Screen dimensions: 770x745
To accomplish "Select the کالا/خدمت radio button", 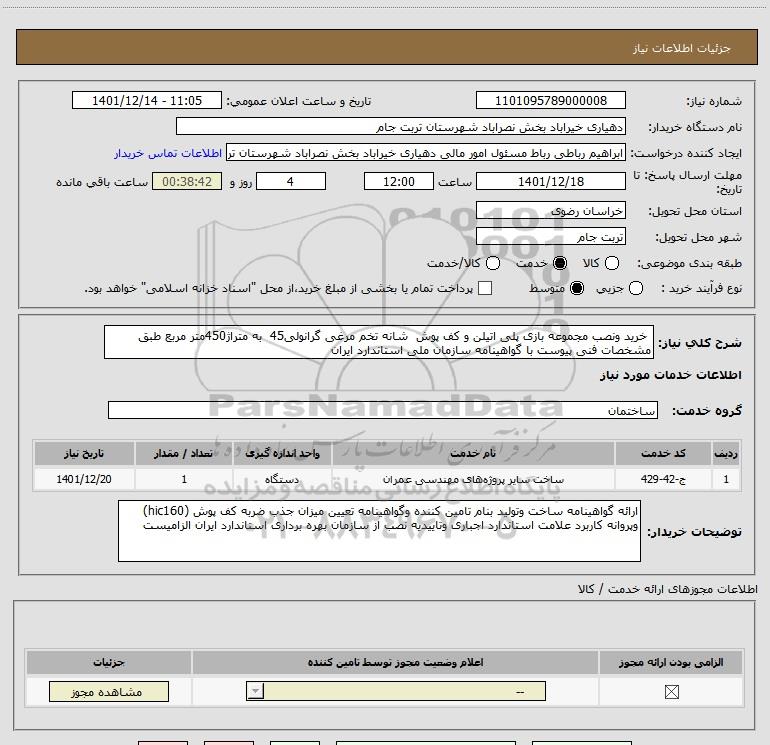I will (493, 263).
